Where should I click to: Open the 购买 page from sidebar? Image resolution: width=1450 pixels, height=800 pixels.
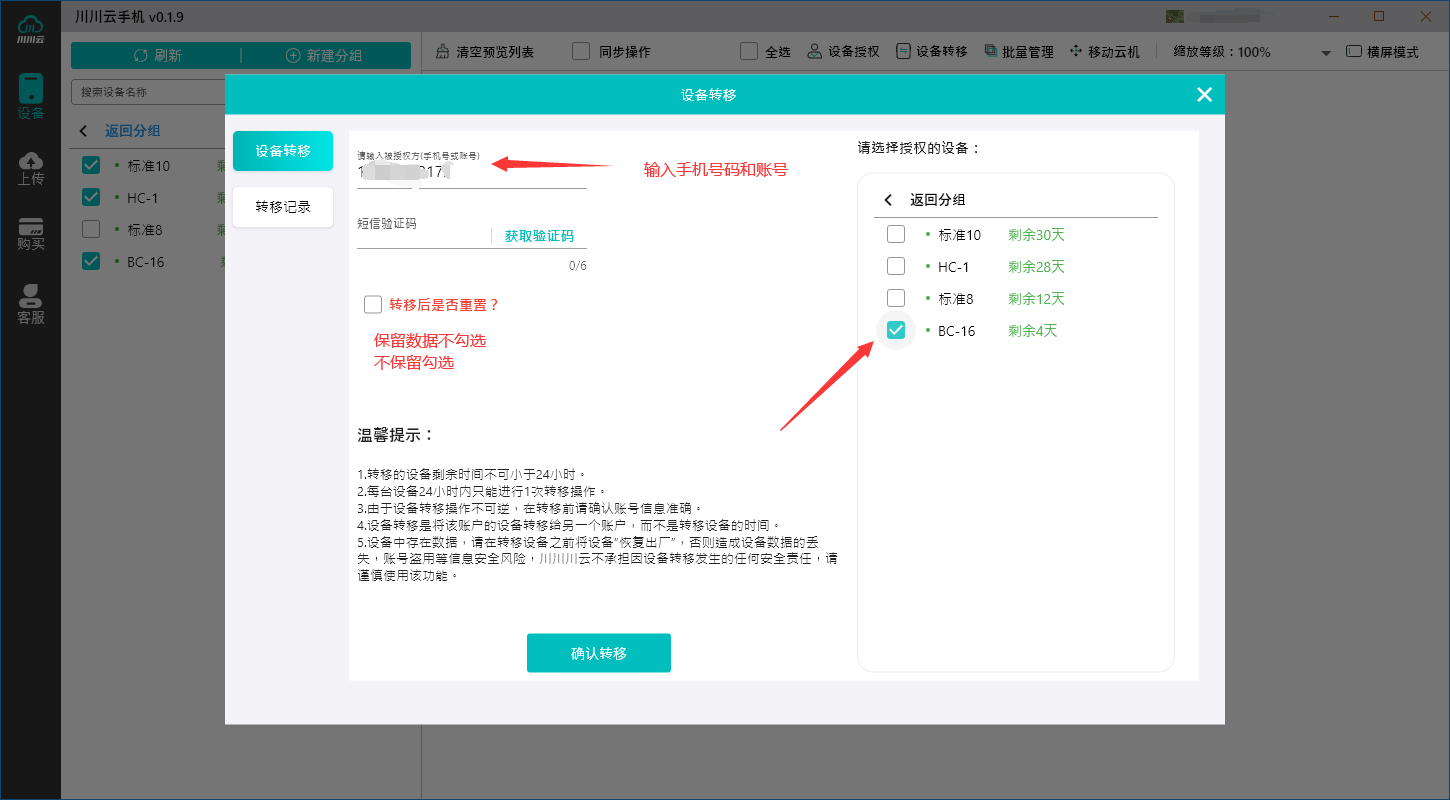[30, 232]
